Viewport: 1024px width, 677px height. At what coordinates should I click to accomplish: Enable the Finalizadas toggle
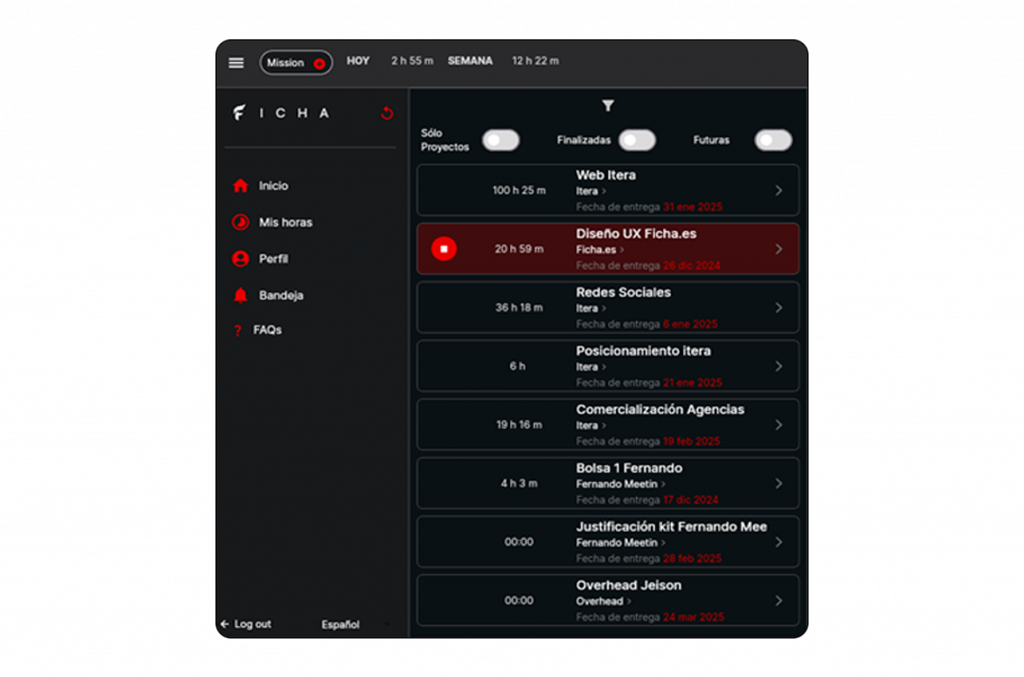click(x=637, y=141)
